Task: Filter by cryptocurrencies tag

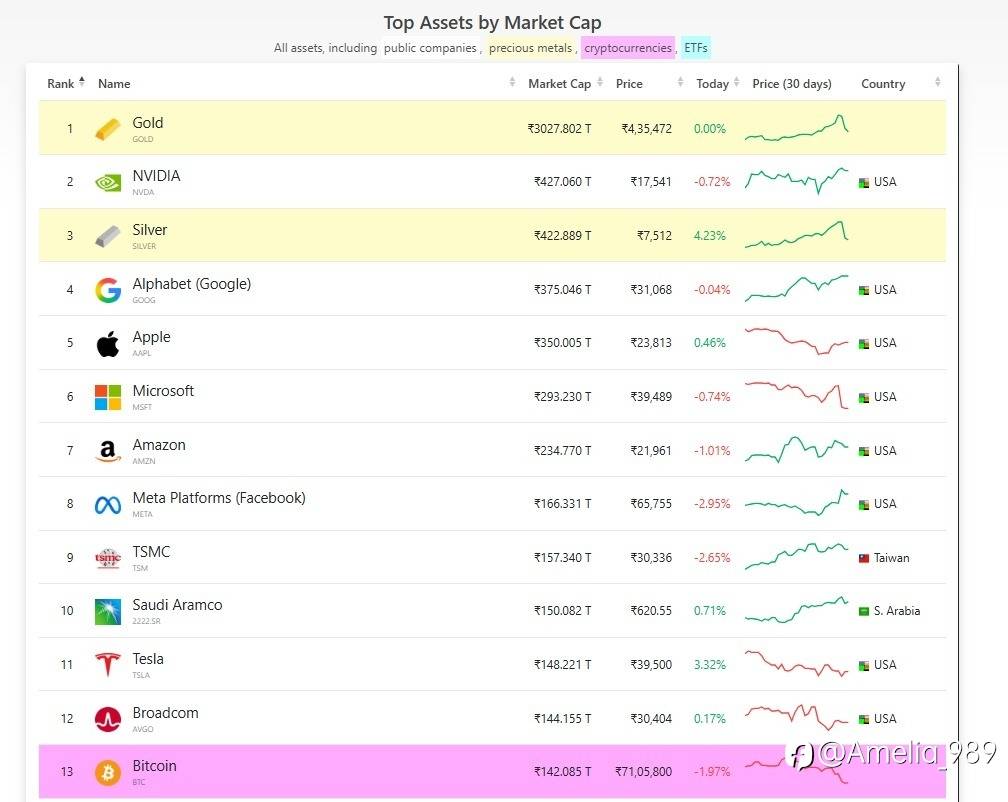Action: click(x=628, y=48)
